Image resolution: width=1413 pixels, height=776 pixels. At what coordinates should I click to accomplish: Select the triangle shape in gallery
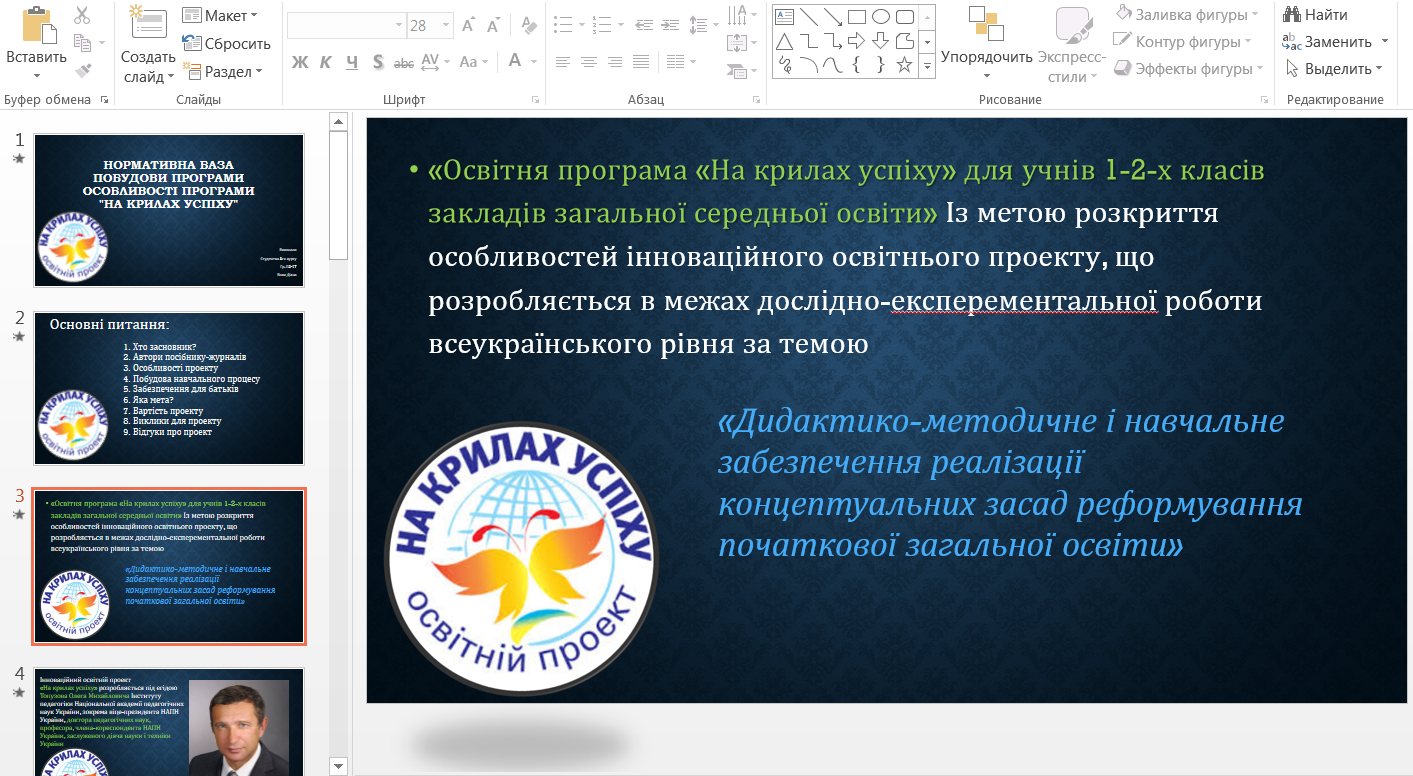tap(785, 41)
